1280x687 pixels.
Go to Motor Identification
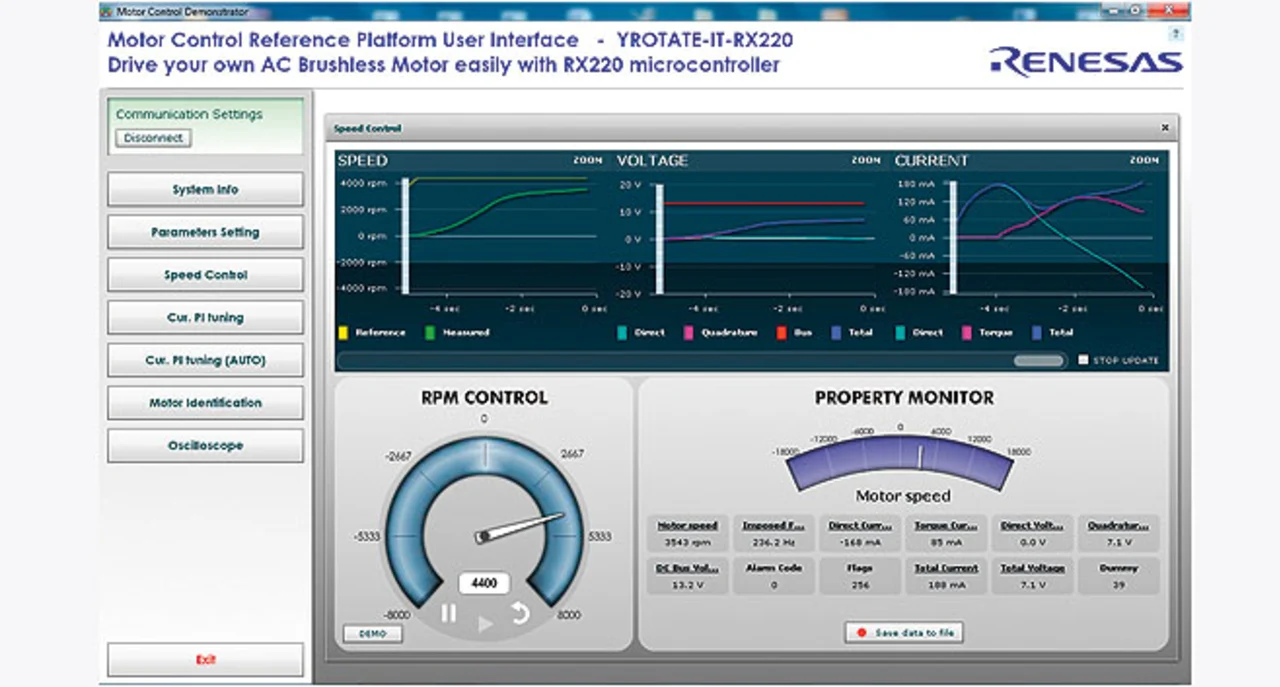coord(205,403)
